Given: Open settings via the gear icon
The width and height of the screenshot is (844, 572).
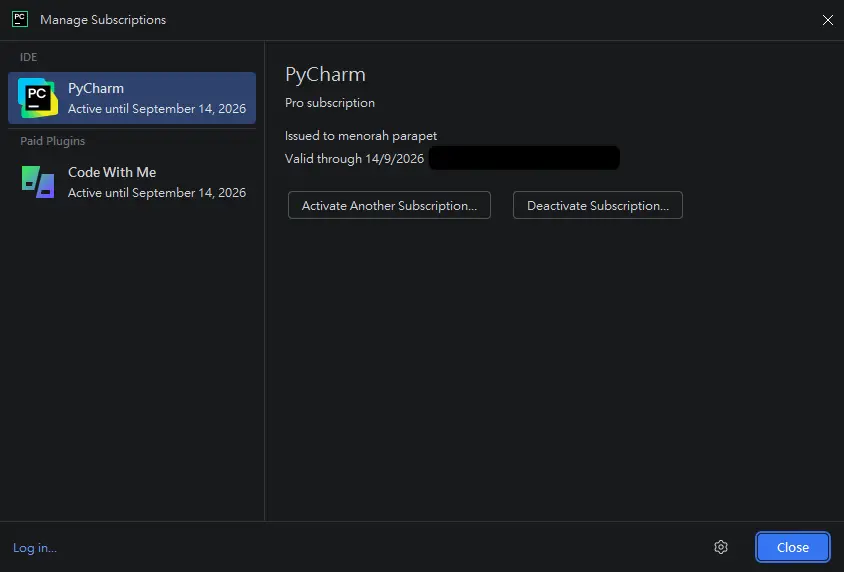Looking at the screenshot, I should [x=721, y=547].
